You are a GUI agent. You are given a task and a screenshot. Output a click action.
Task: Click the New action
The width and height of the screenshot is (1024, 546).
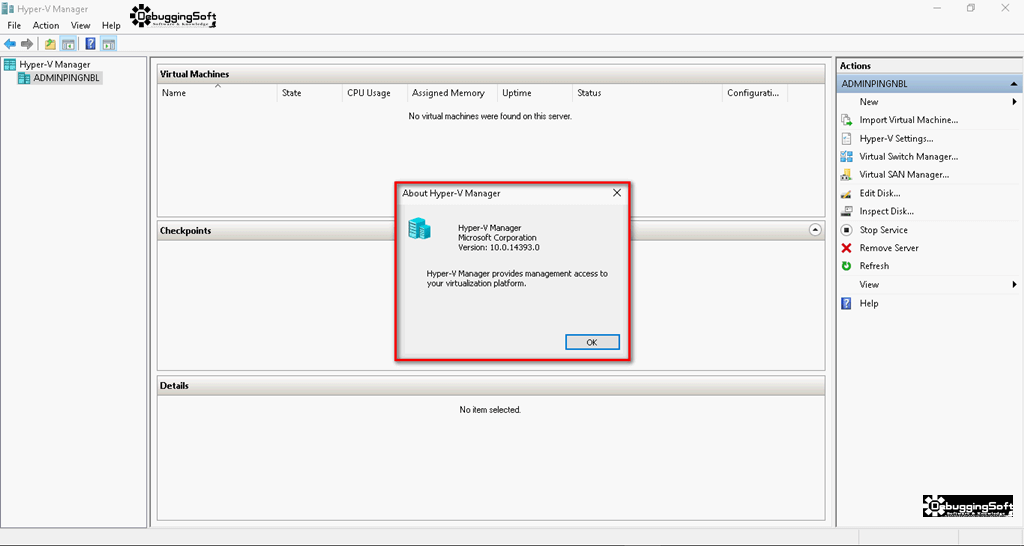(x=869, y=102)
